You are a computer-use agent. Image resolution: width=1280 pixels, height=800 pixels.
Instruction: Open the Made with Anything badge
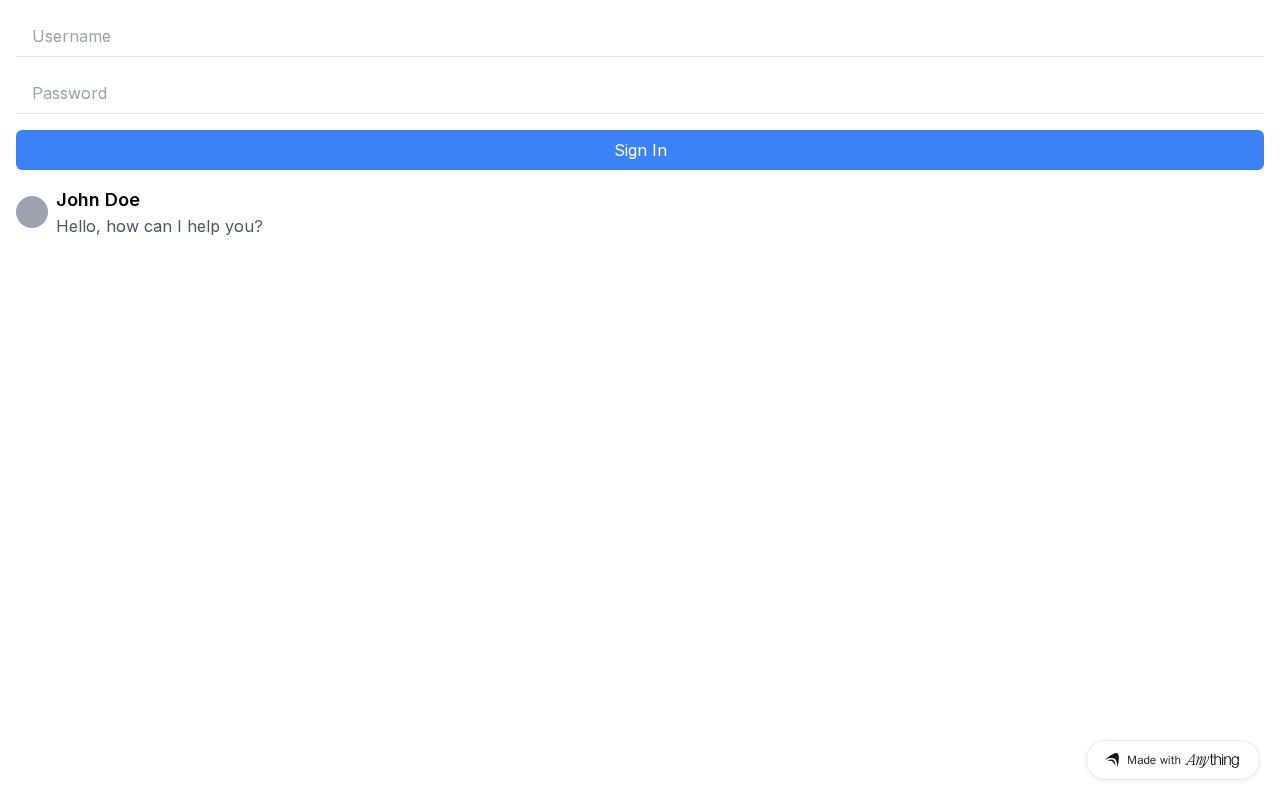click(x=1172, y=760)
